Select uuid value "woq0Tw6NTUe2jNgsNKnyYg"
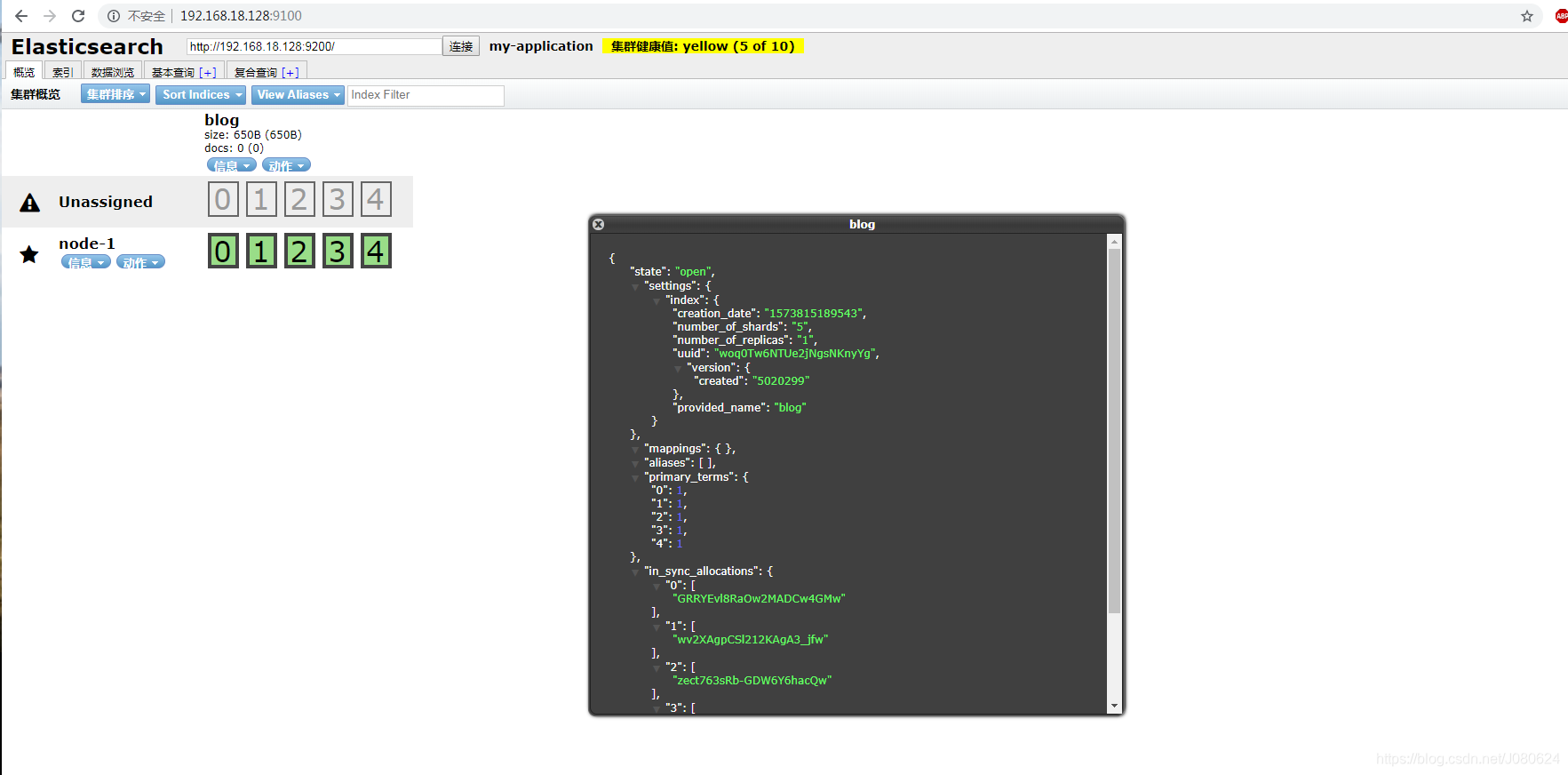1568x775 pixels. (x=795, y=354)
